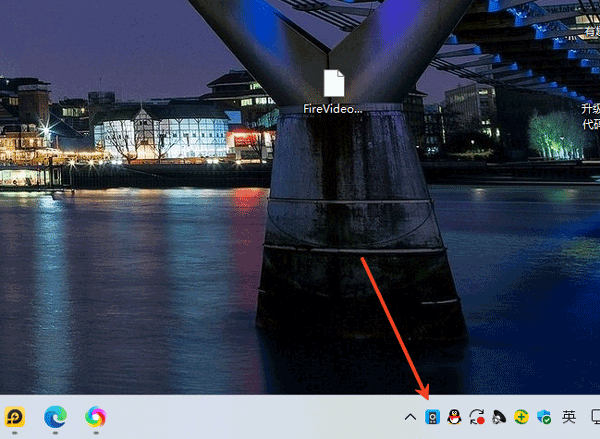The height and width of the screenshot is (439, 600).
Task: Click the monitor icon at tray's right edge
Action: tap(594, 417)
